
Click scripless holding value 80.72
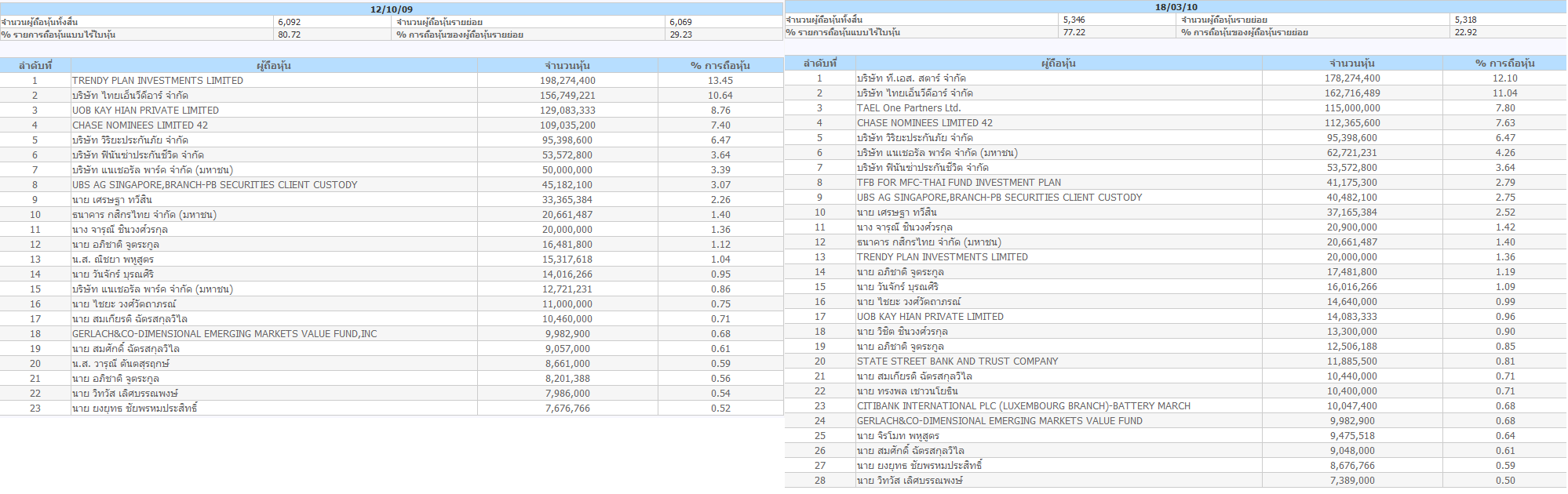(289, 35)
